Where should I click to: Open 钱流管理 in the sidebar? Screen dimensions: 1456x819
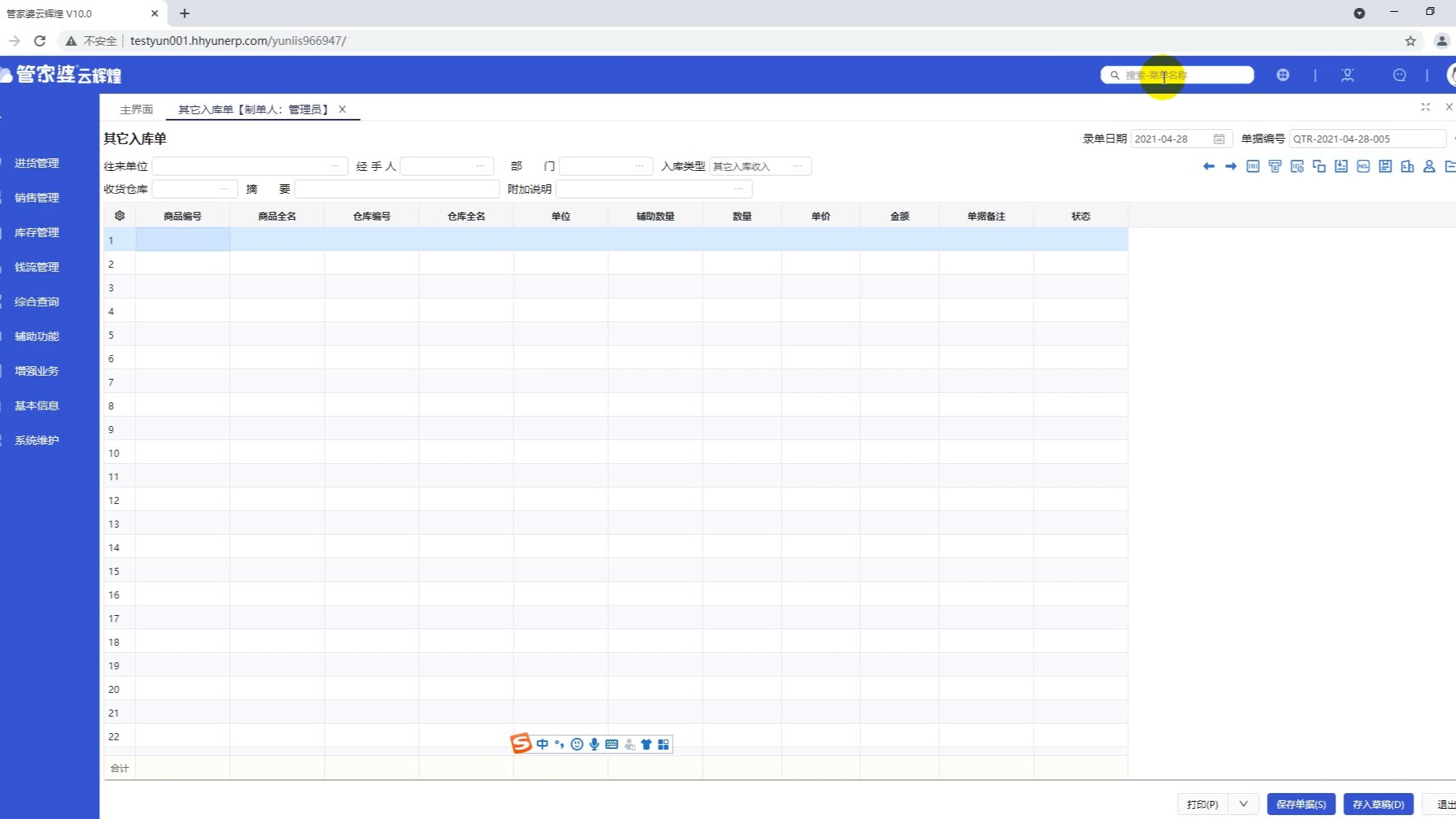pyautogui.click(x=37, y=267)
